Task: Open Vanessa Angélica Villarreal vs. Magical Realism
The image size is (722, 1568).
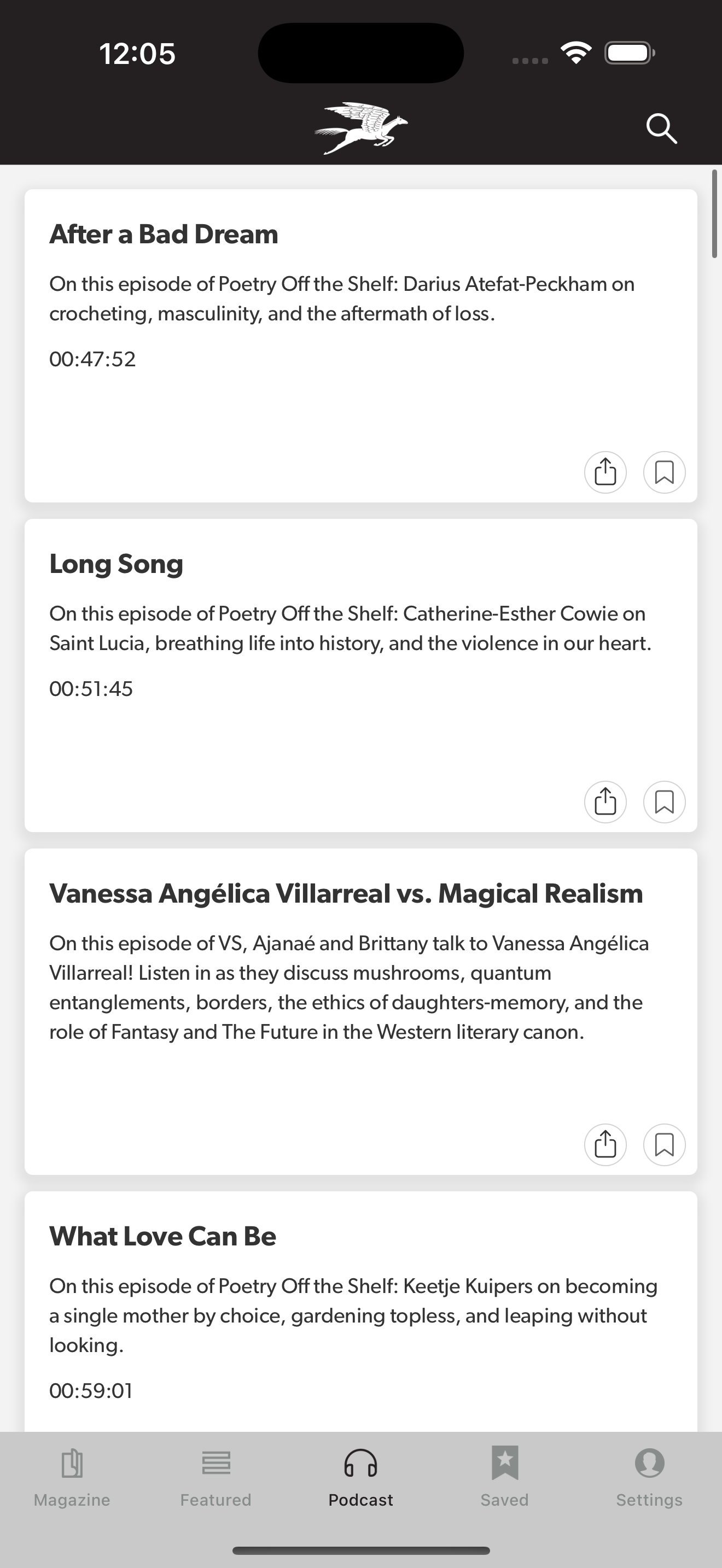Action: point(346,893)
